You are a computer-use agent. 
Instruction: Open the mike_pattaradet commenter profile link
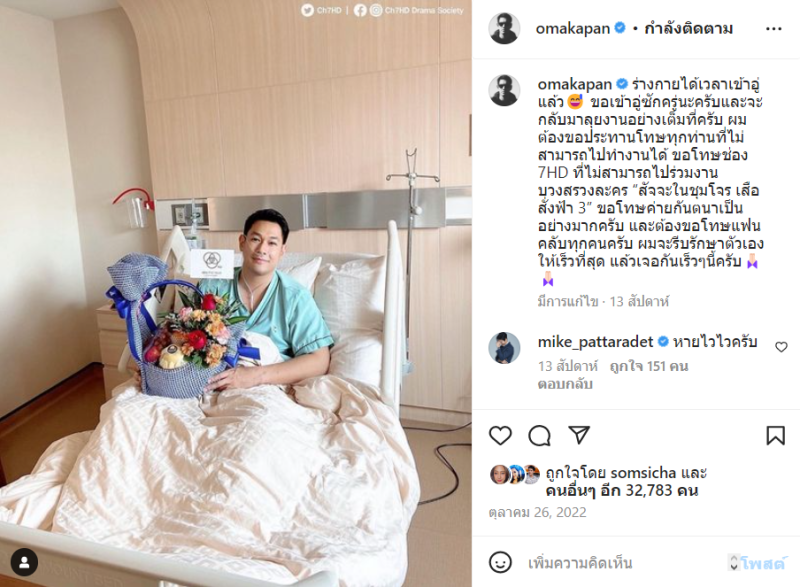(595, 342)
